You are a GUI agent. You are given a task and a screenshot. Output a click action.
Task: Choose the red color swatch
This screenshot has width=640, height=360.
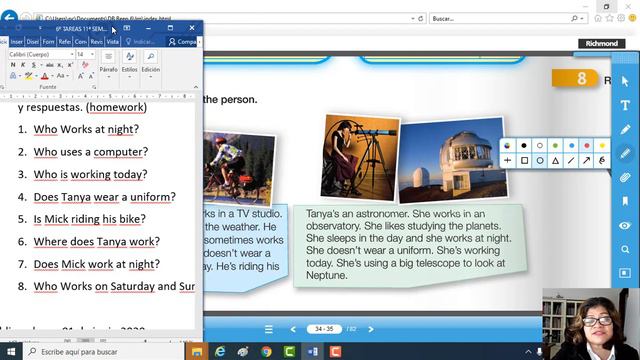587,146
